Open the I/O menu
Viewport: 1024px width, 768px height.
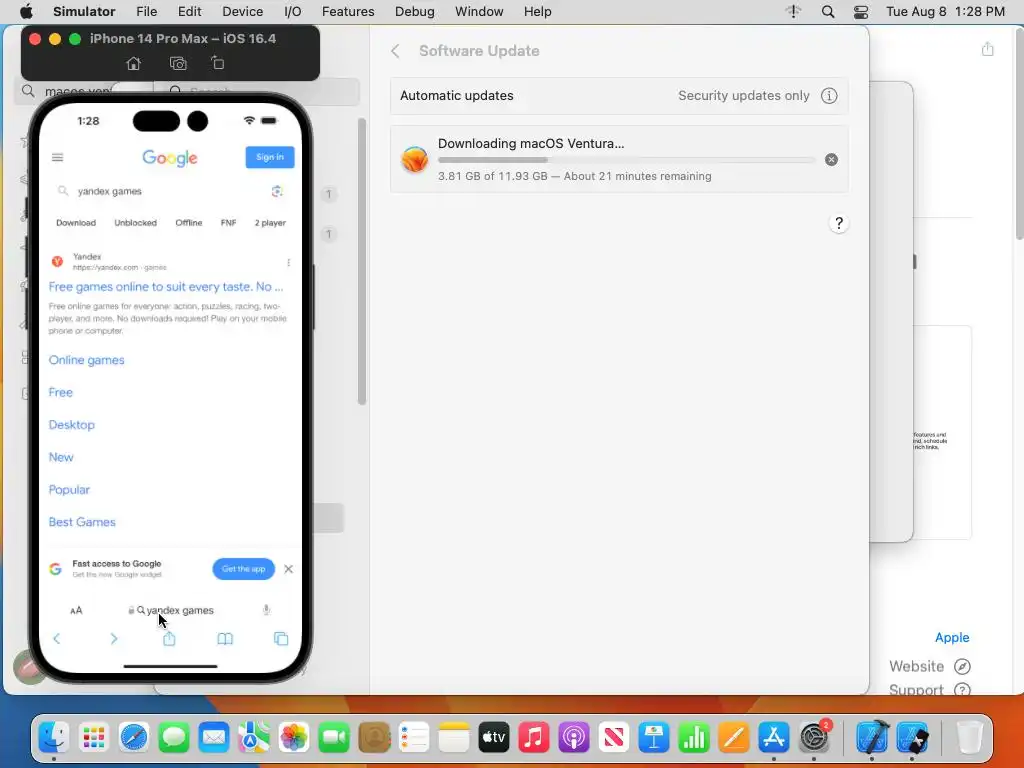click(293, 12)
